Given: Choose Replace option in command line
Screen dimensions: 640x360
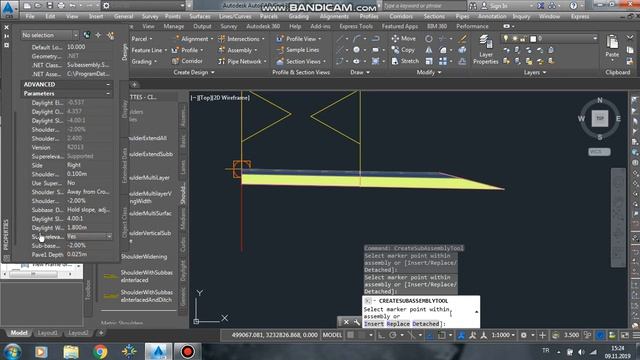Looking at the screenshot, I should tap(398, 324).
